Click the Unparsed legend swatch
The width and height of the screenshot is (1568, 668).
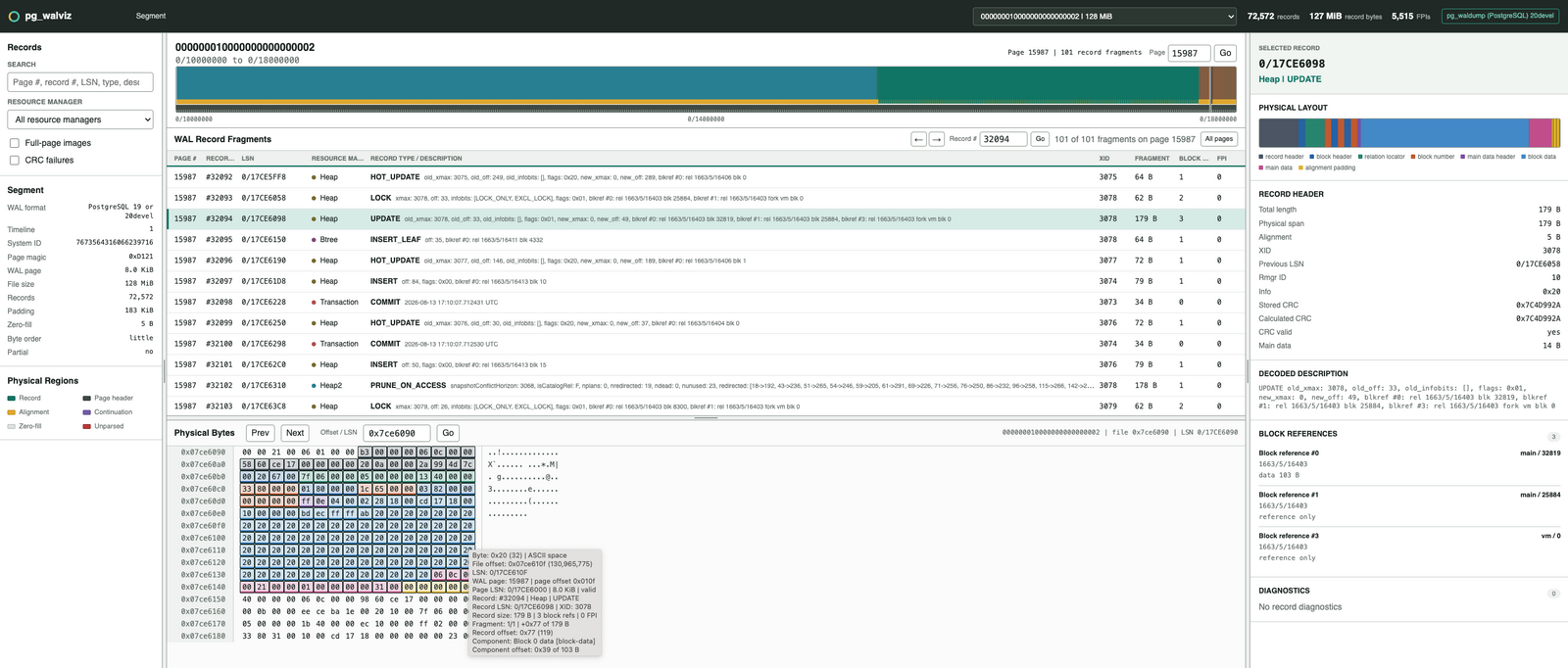pyautogui.click(x=86, y=426)
